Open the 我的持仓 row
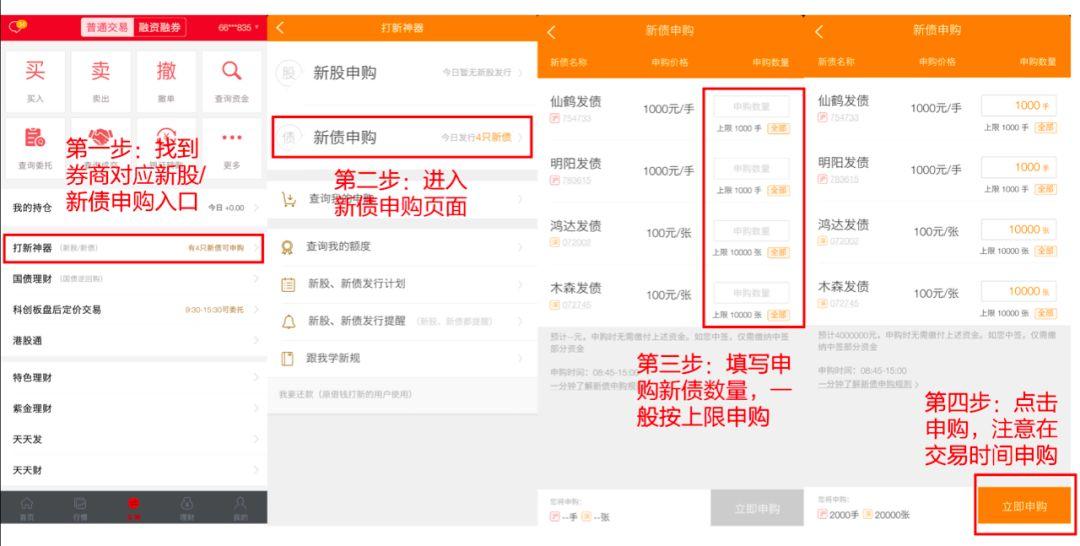Image resolution: width=1080 pixels, height=546 pixels. click(134, 207)
